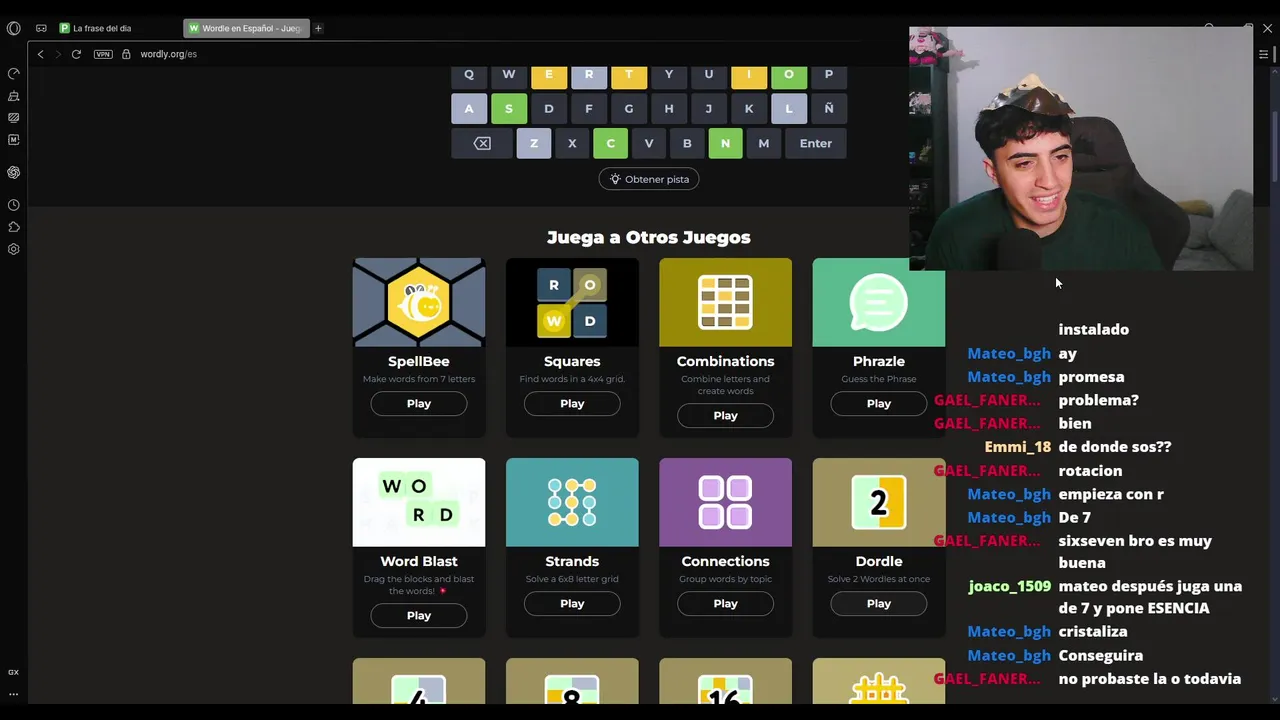Click the backspace key on Wordle keyboard

coord(482,143)
